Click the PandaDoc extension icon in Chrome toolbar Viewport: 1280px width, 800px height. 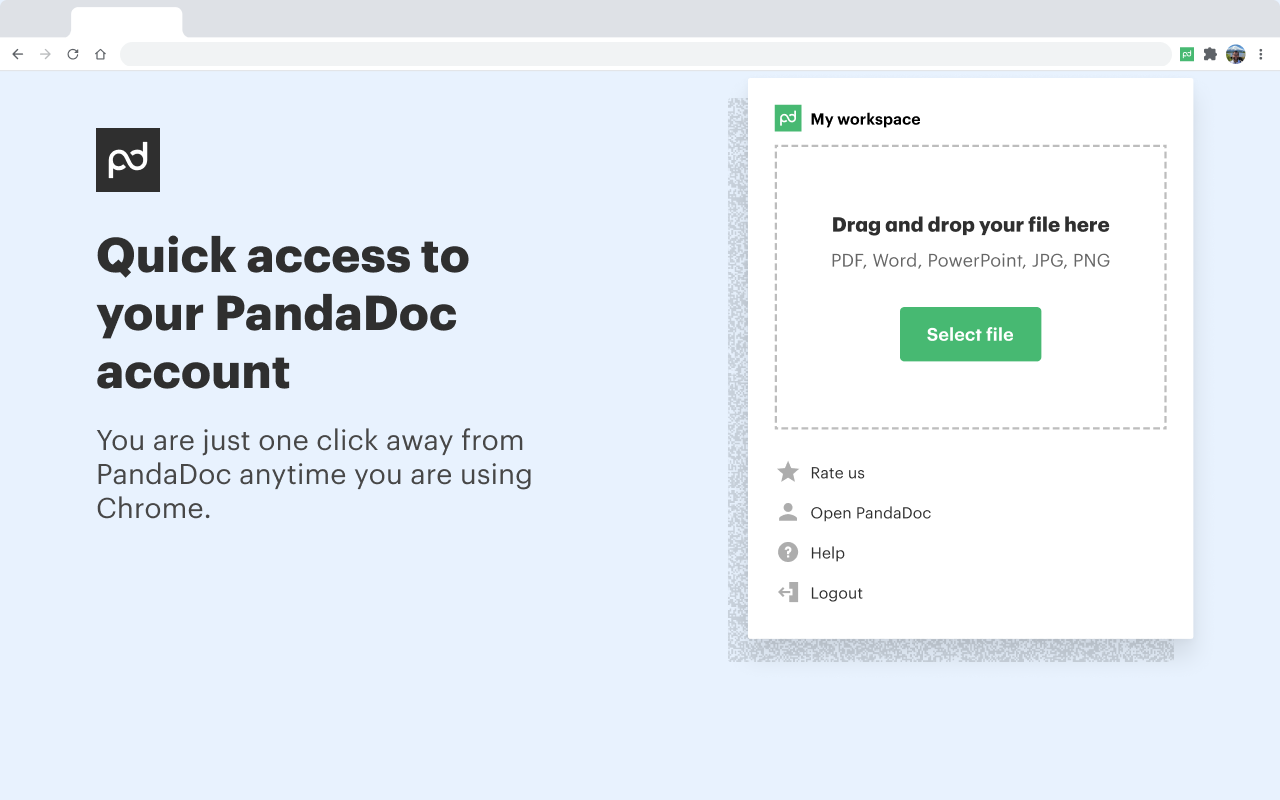pos(1186,54)
